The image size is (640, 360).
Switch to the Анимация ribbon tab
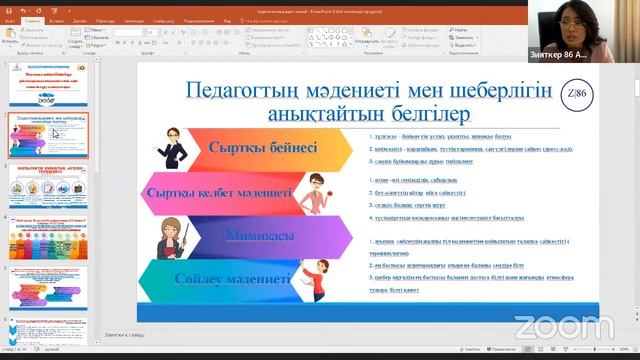point(134,21)
